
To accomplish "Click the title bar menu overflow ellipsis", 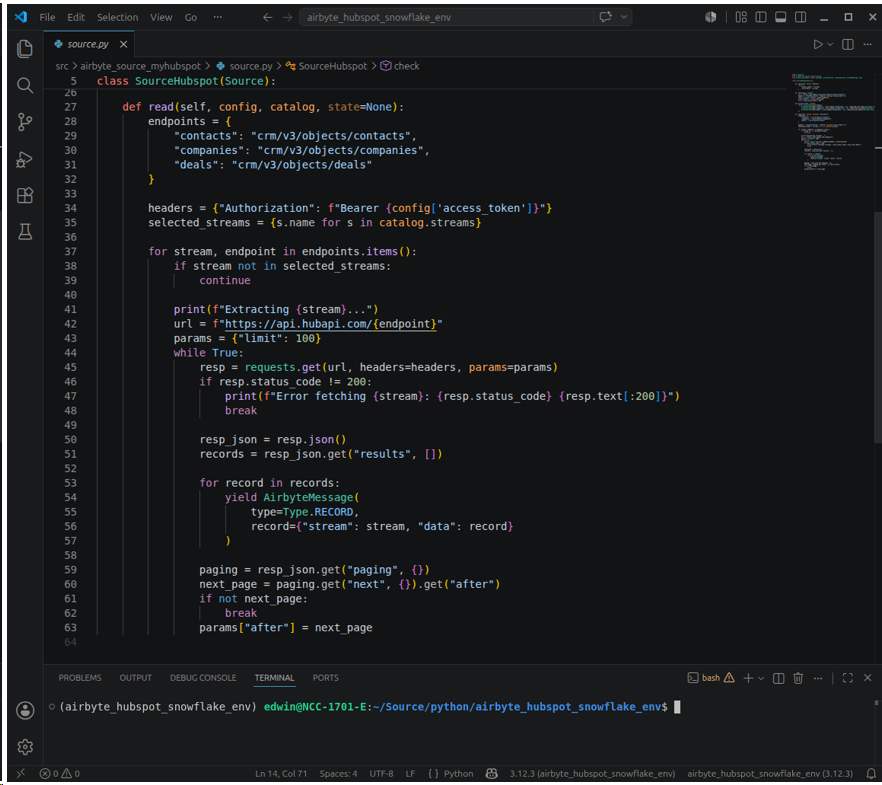I will pos(218,17).
